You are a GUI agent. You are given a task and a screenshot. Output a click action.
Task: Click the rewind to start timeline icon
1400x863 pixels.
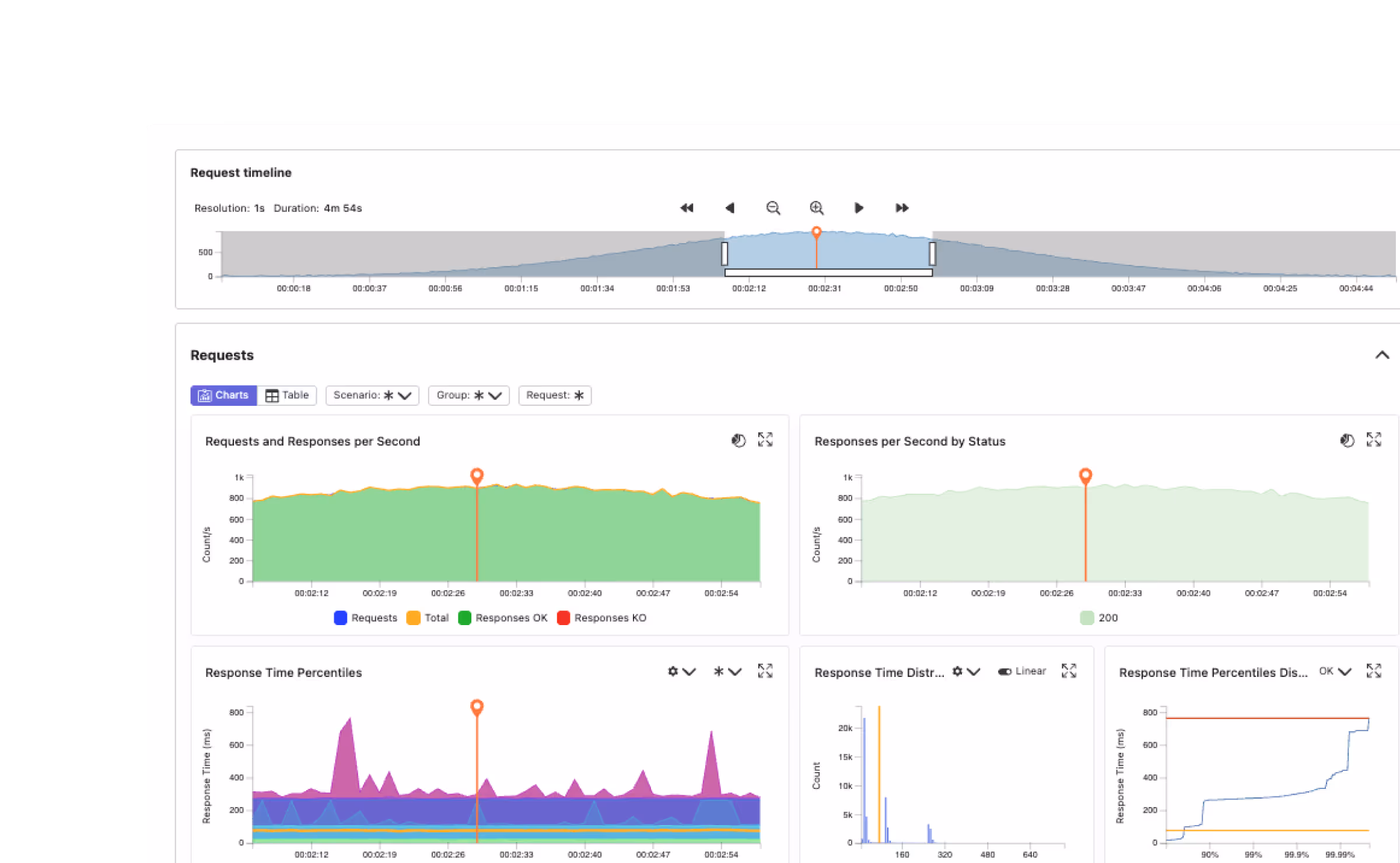tap(687, 208)
